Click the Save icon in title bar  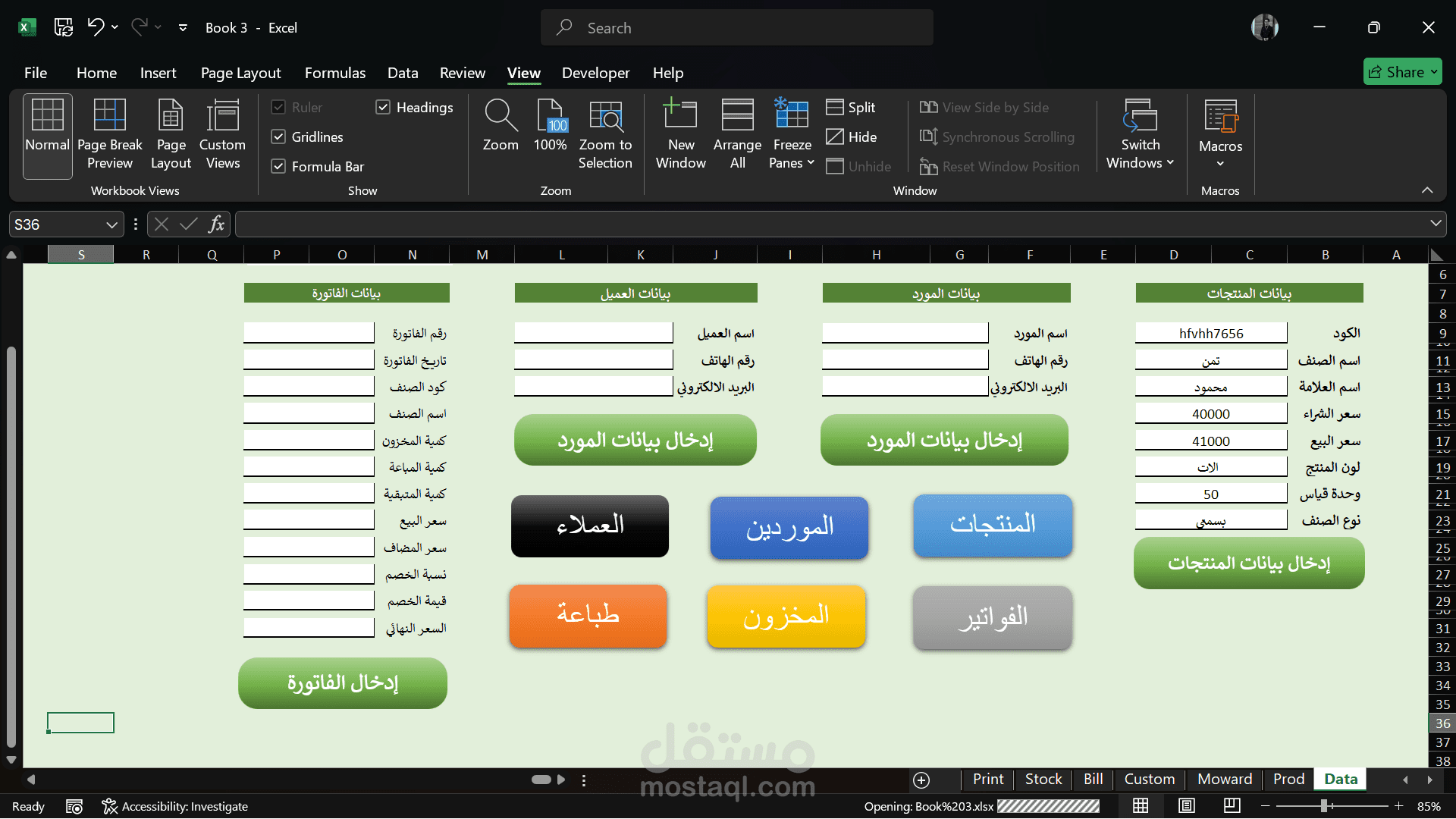pyautogui.click(x=64, y=27)
